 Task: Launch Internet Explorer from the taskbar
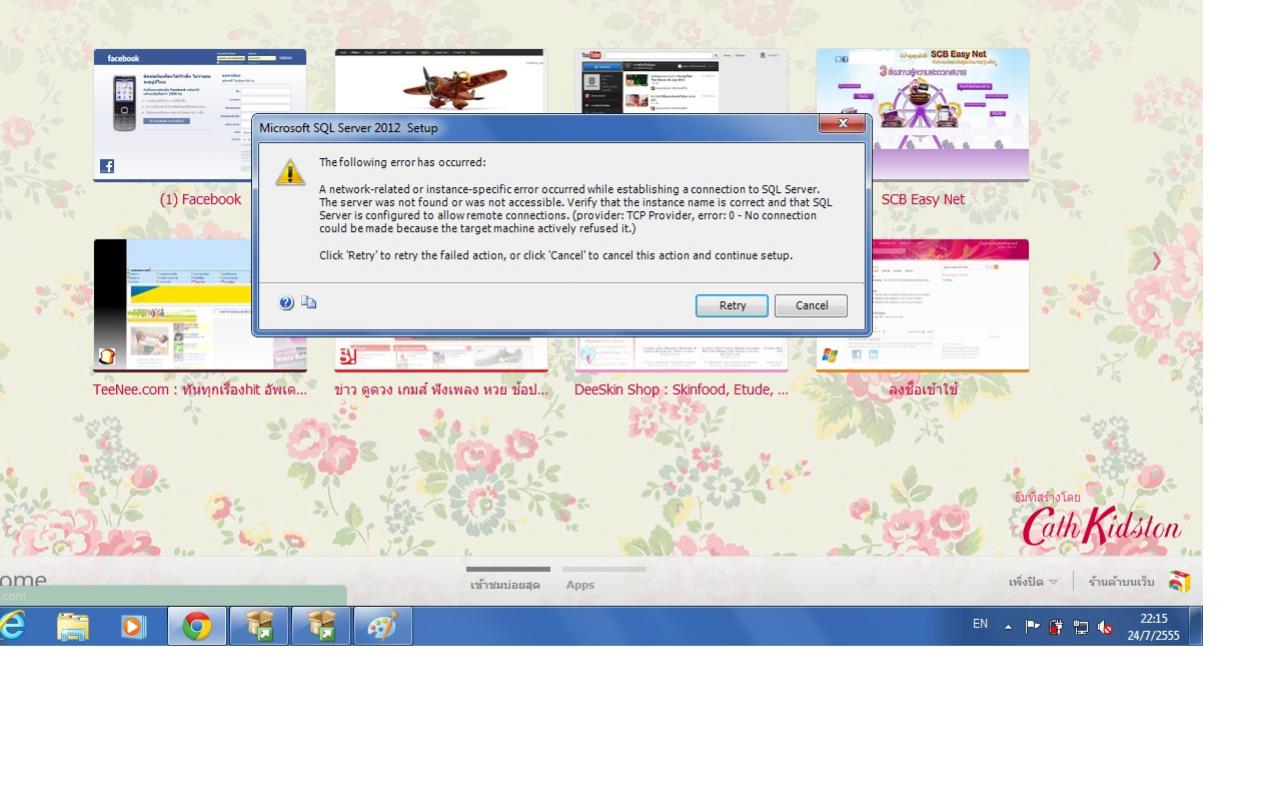13,626
